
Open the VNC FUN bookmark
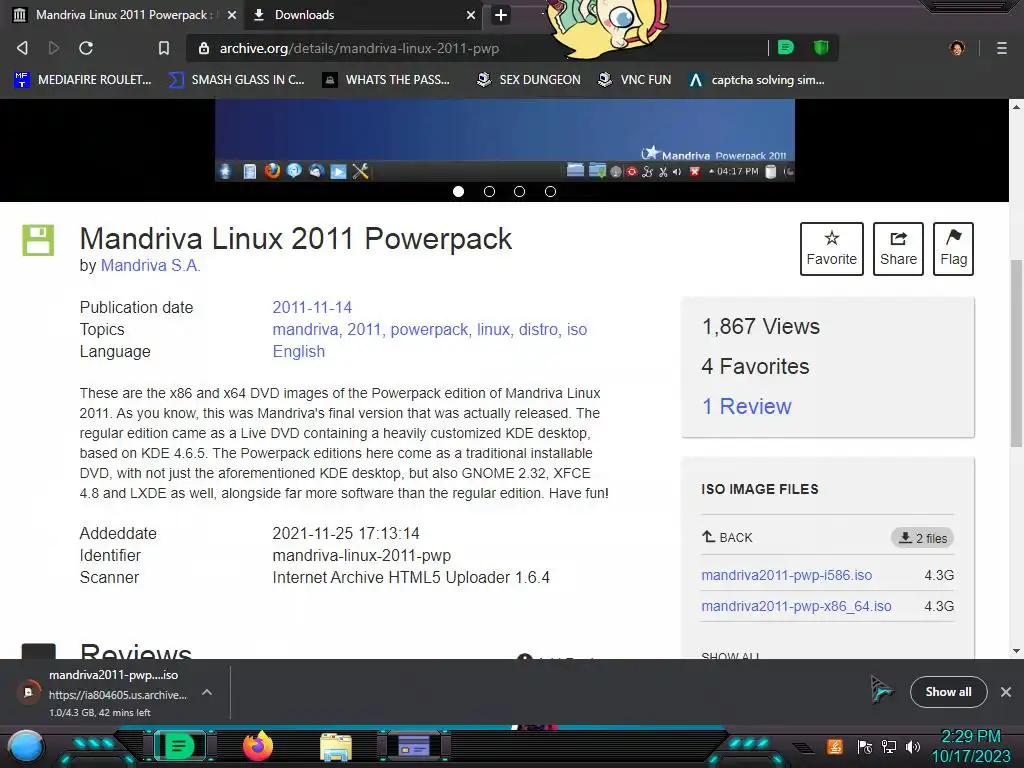[635, 80]
